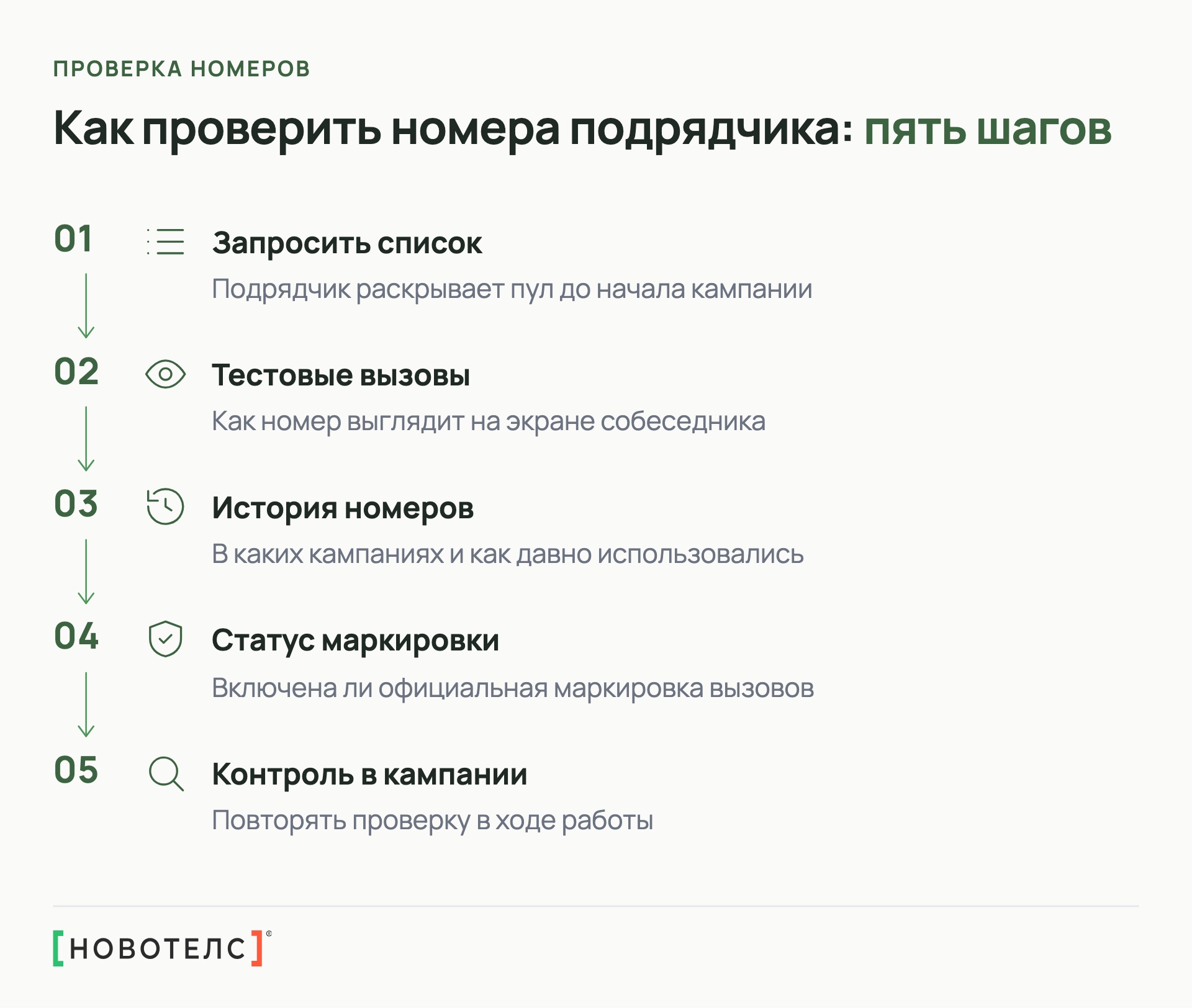This screenshot has width=1192, height=1008.
Task: Click the text Подрядчик раскрывает пул до начала кампании
Action: pyautogui.click(x=512, y=289)
